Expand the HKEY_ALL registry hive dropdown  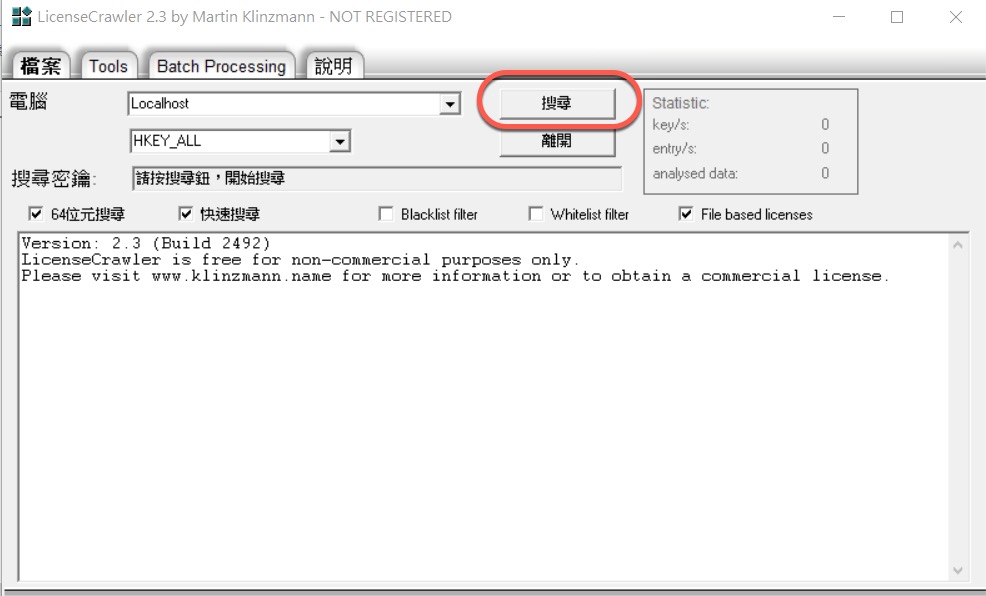(340, 141)
